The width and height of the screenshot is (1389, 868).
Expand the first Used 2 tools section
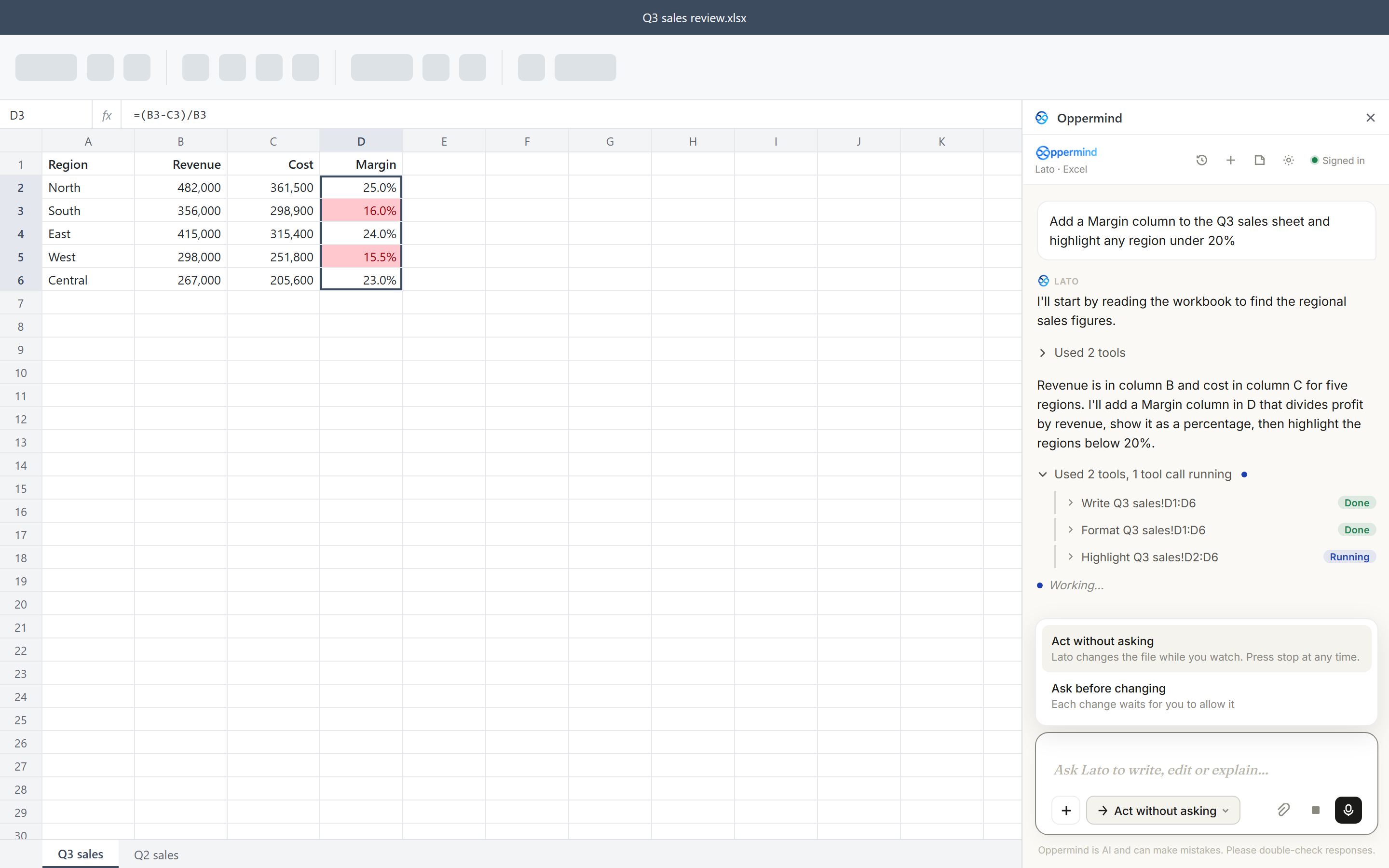(x=1082, y=353)
